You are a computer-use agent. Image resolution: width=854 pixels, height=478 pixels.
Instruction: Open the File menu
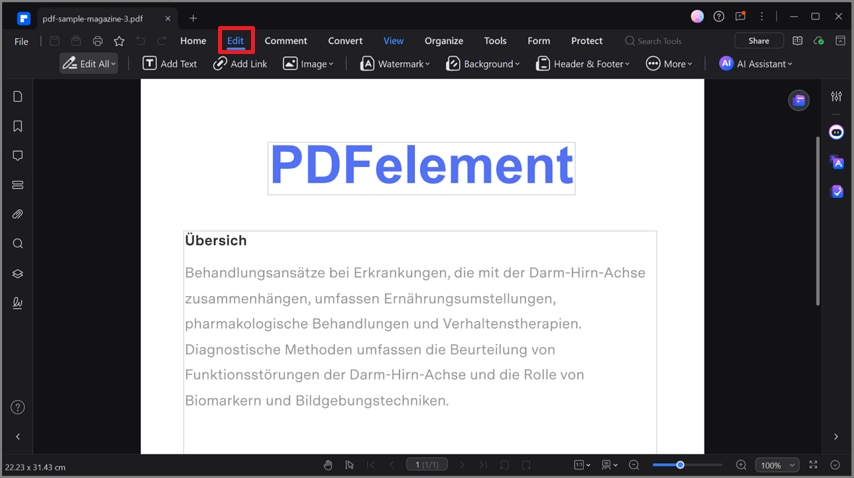pyautogui.click(x=21, y=41)
